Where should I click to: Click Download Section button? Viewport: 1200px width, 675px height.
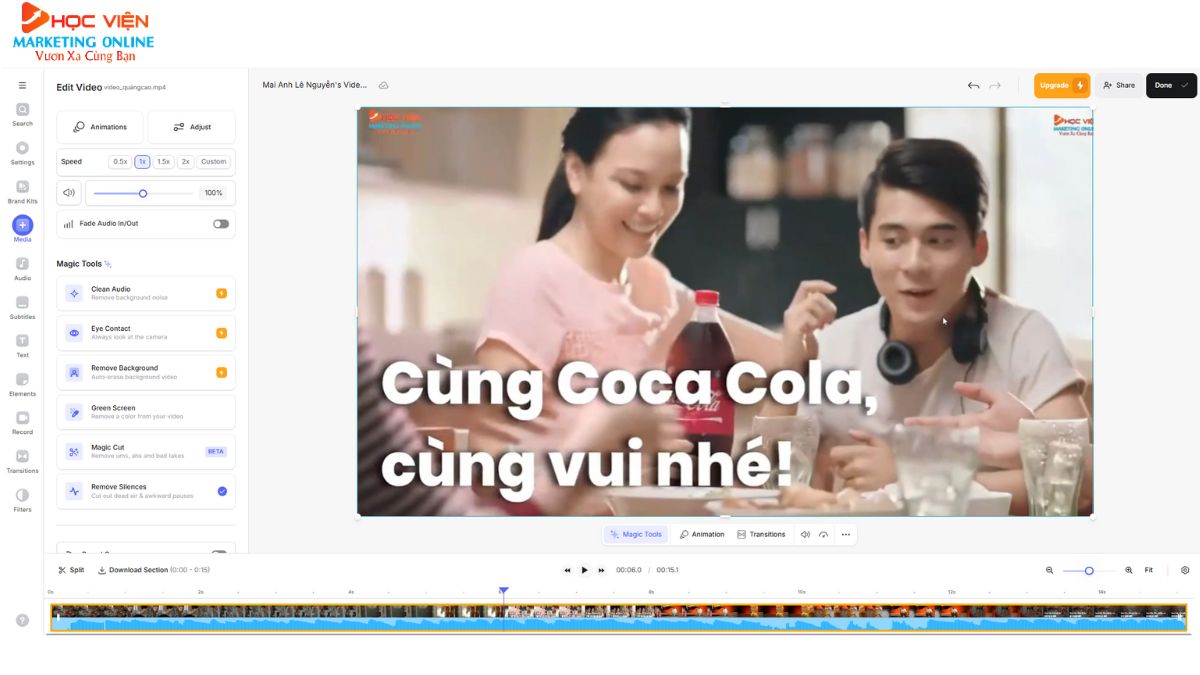[x=153, y=570]
